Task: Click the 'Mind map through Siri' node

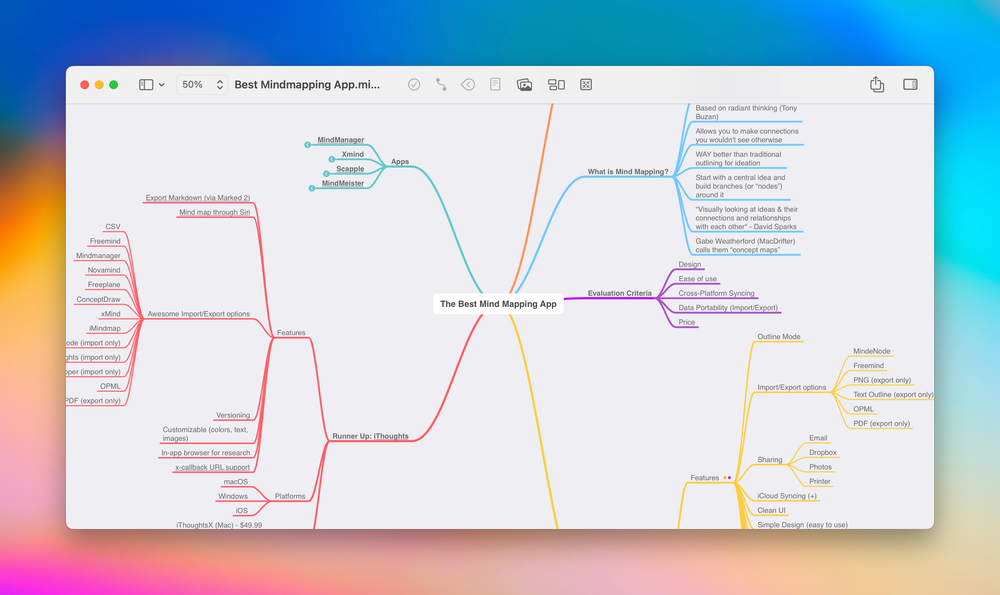Action: [213, 212]
